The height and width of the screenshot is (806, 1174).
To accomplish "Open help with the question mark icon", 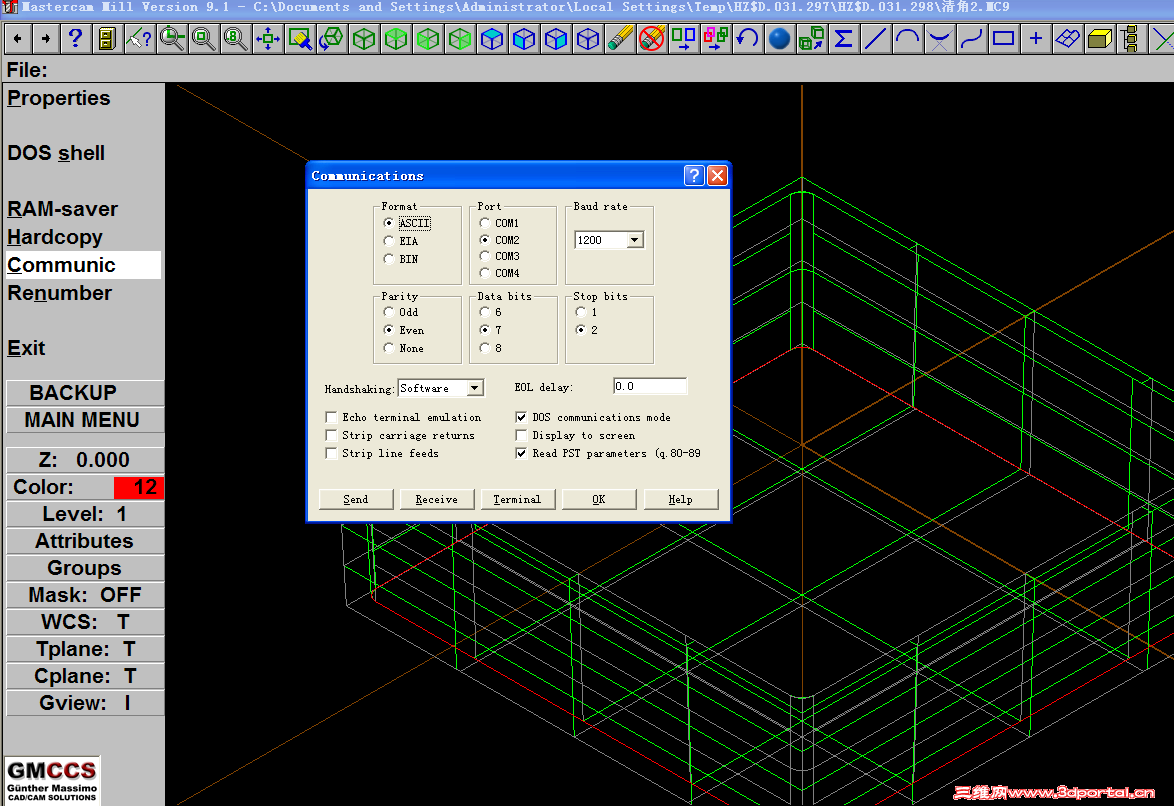I will pos(75,38).
